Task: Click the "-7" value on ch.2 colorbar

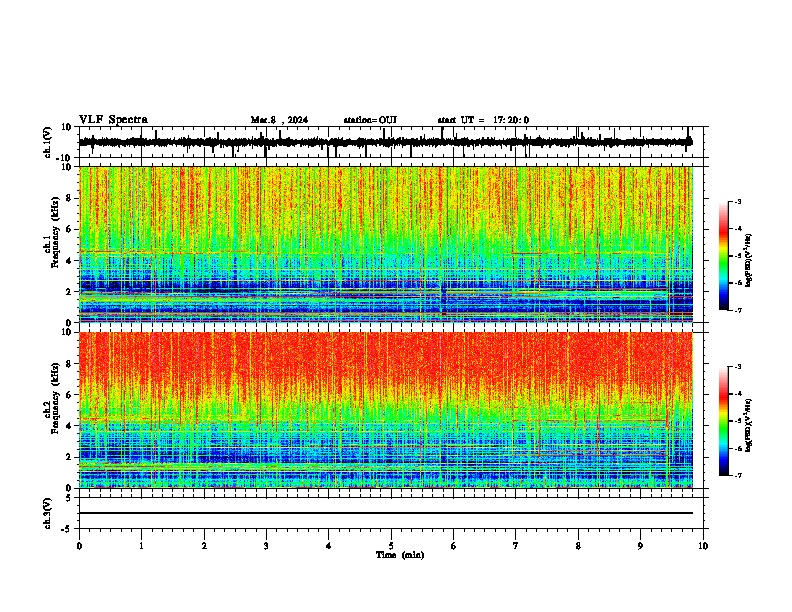Action: 737,475
